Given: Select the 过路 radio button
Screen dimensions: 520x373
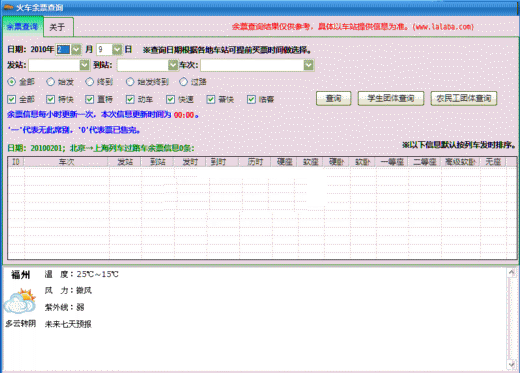Looking at the screenshot, I should [183, 82].
